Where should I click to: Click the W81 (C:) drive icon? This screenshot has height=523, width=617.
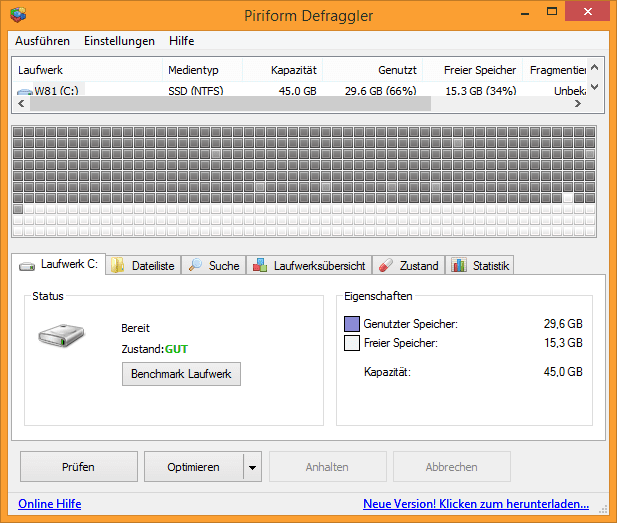click(x=24, y=92)
